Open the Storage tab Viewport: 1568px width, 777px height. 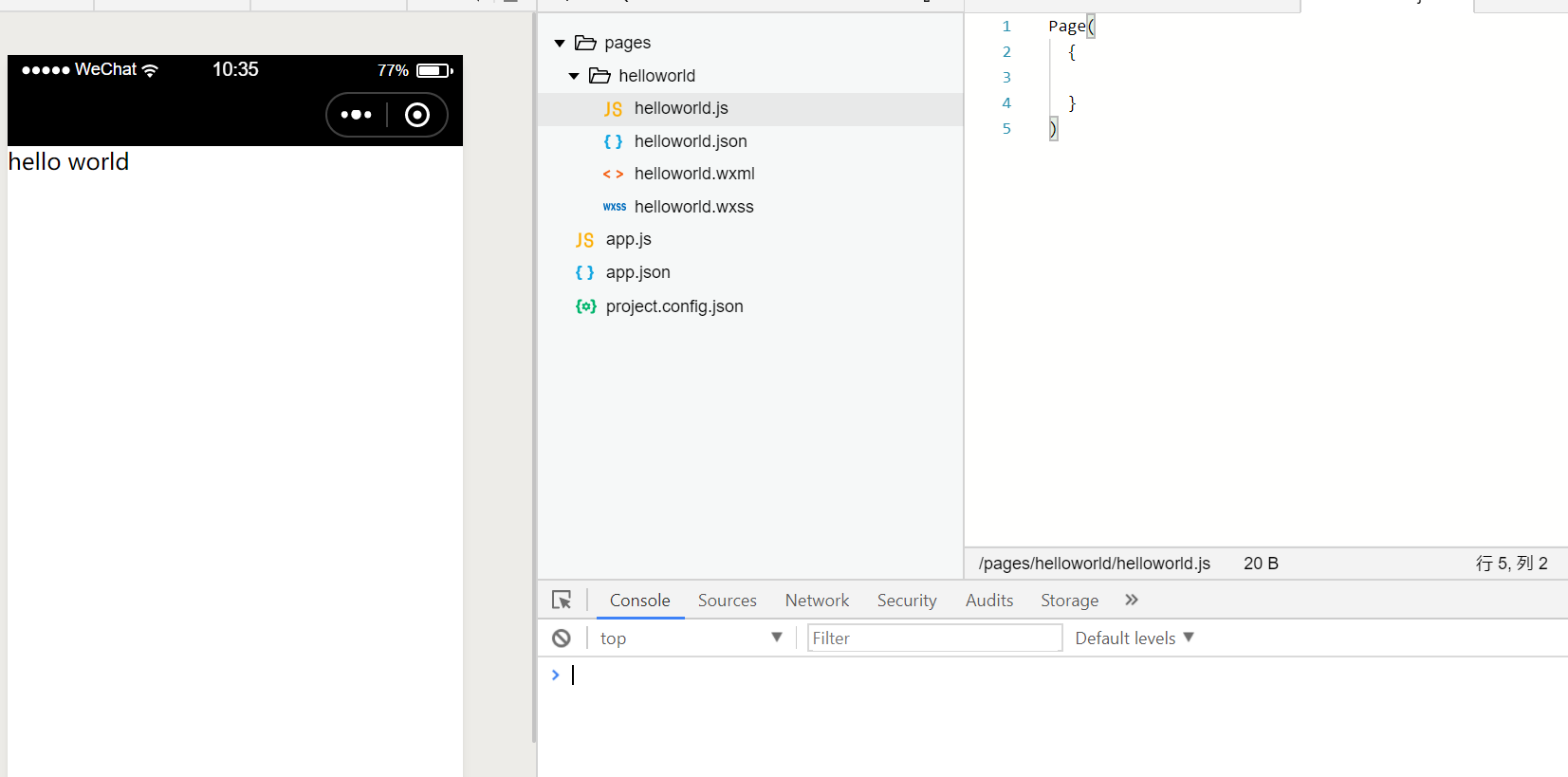(x=1070, y=601)
